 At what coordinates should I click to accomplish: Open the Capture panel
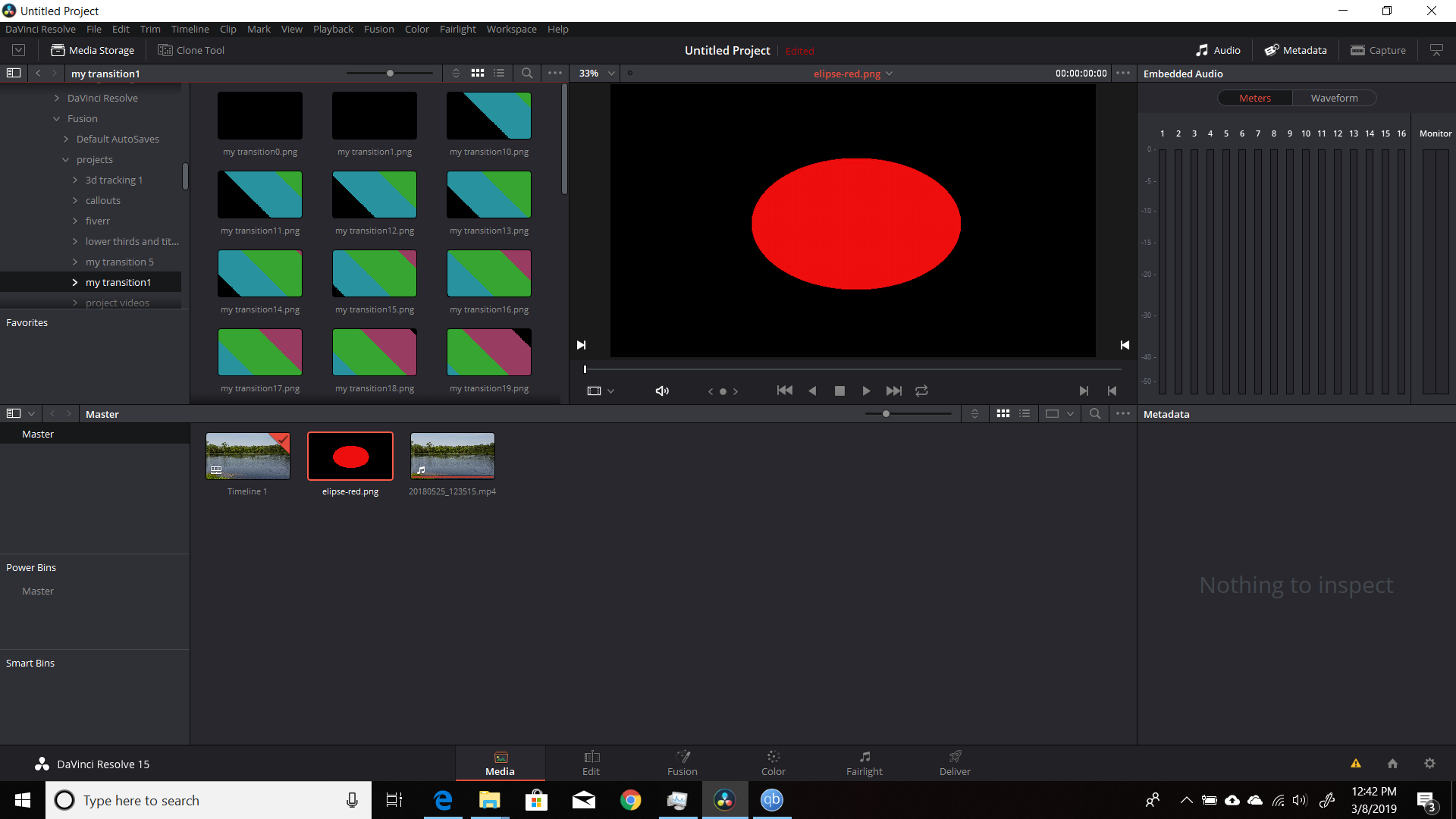click(x=1378, y=50)
